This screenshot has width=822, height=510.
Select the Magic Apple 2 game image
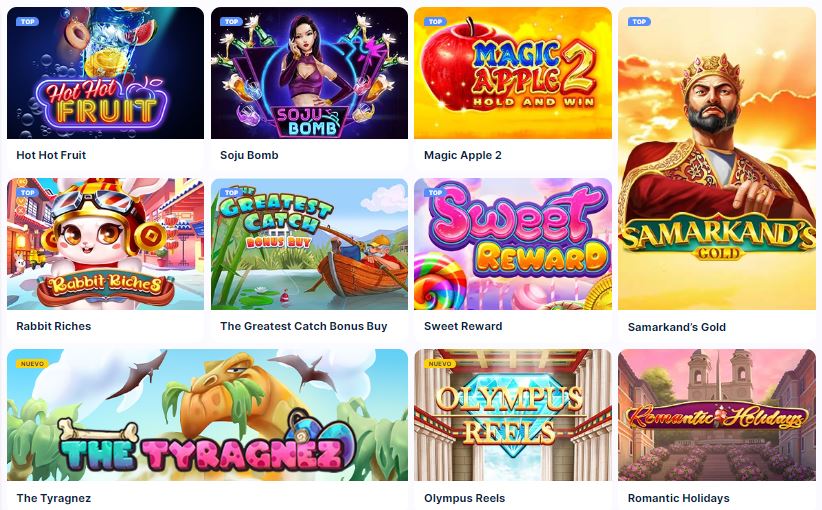pyautogui.click(x=513, y=73)
